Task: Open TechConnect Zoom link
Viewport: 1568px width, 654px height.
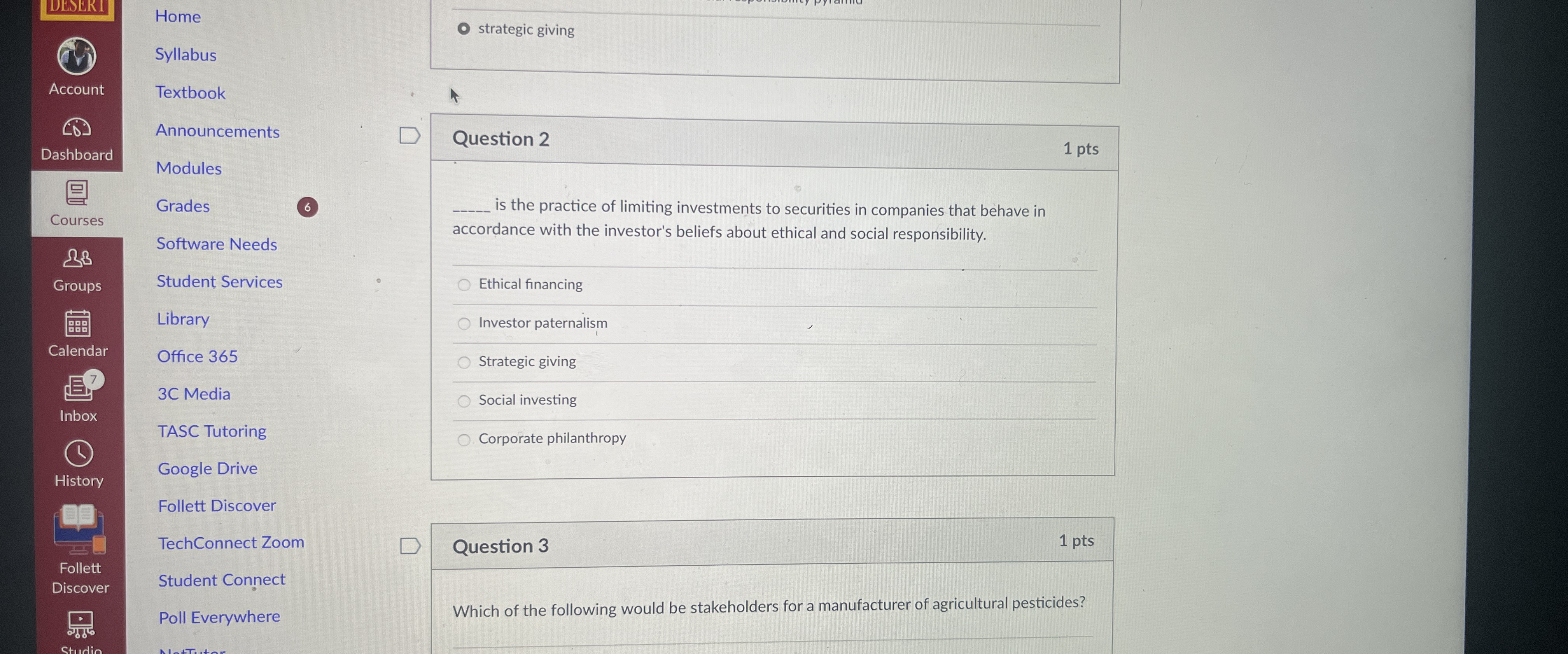Action: click(231, 542)
